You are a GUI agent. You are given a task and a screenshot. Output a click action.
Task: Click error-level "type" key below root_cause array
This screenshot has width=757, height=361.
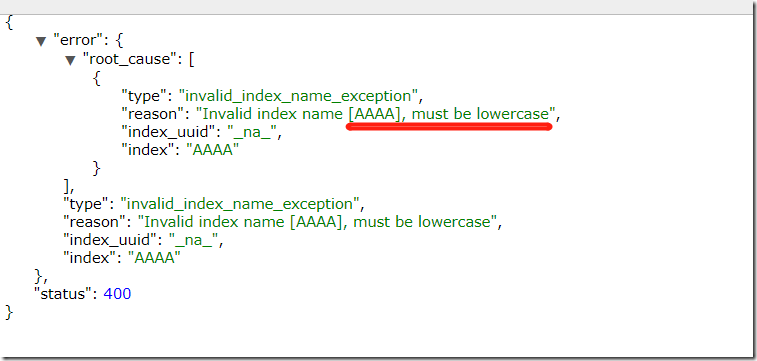[86, 204]
